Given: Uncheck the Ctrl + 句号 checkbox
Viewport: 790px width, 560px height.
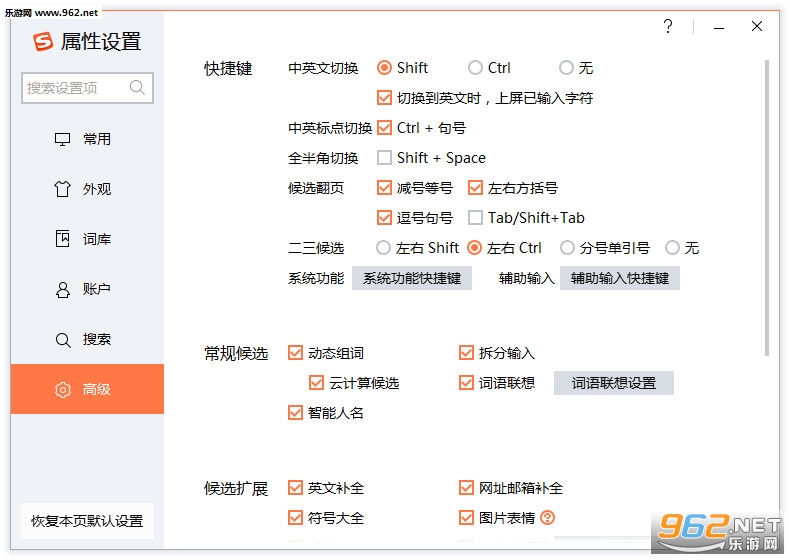Looking at the screenshot, I should (384, 128).
